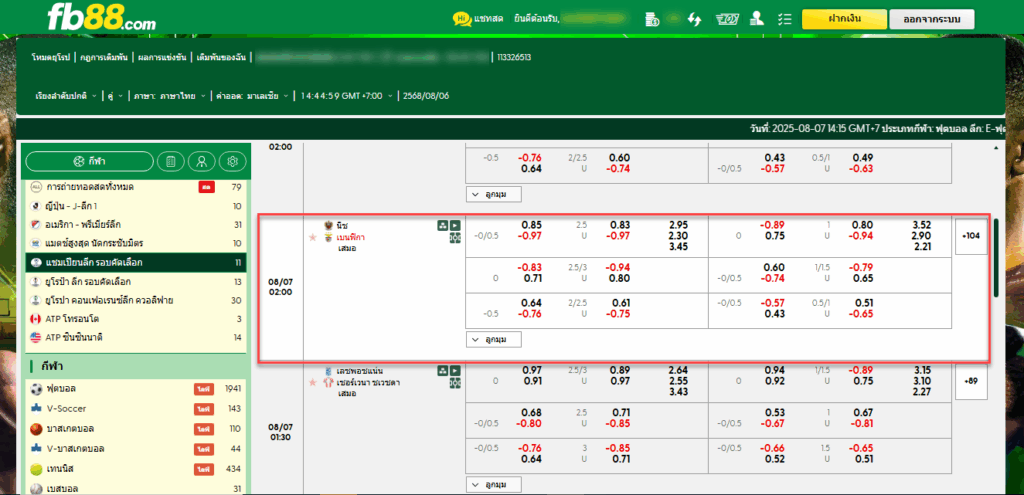Bet on draw odds 3.45 for นีซ match
Screen dimensions: 1024x495
tap(679, 248)
